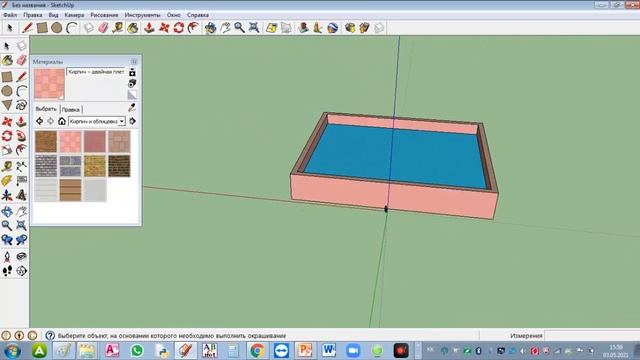Image resolution: width=640 pixels, height=360 pixels.
Task: Select the 3D Text tool in left palette
Action: [x=21, y=196]
